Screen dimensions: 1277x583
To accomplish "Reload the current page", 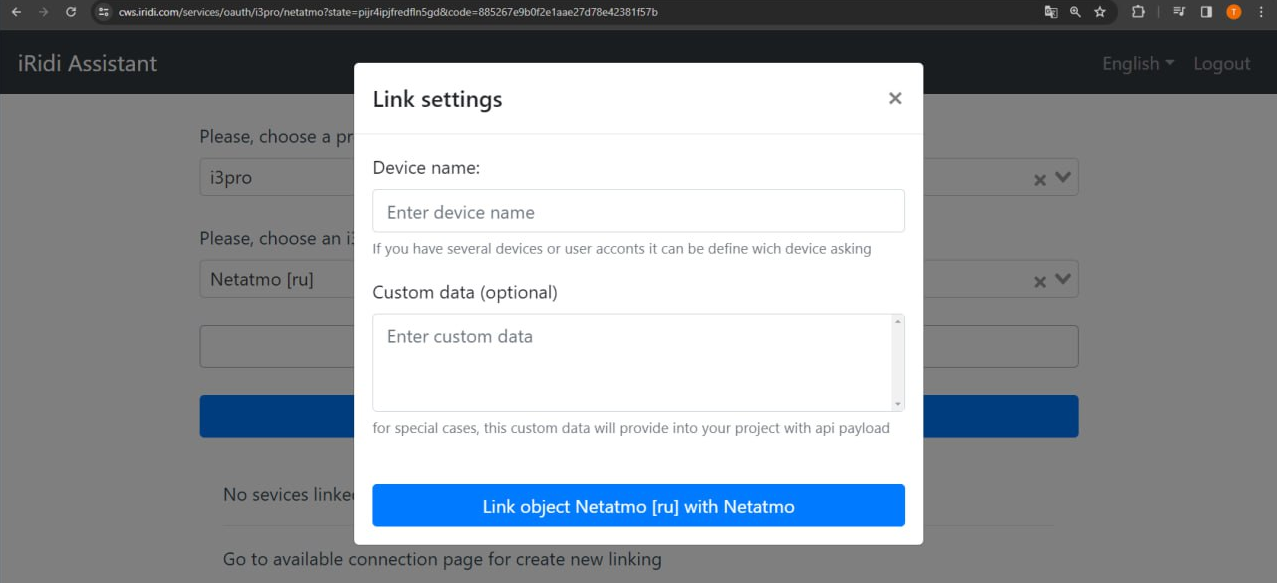I will point(70,12).
